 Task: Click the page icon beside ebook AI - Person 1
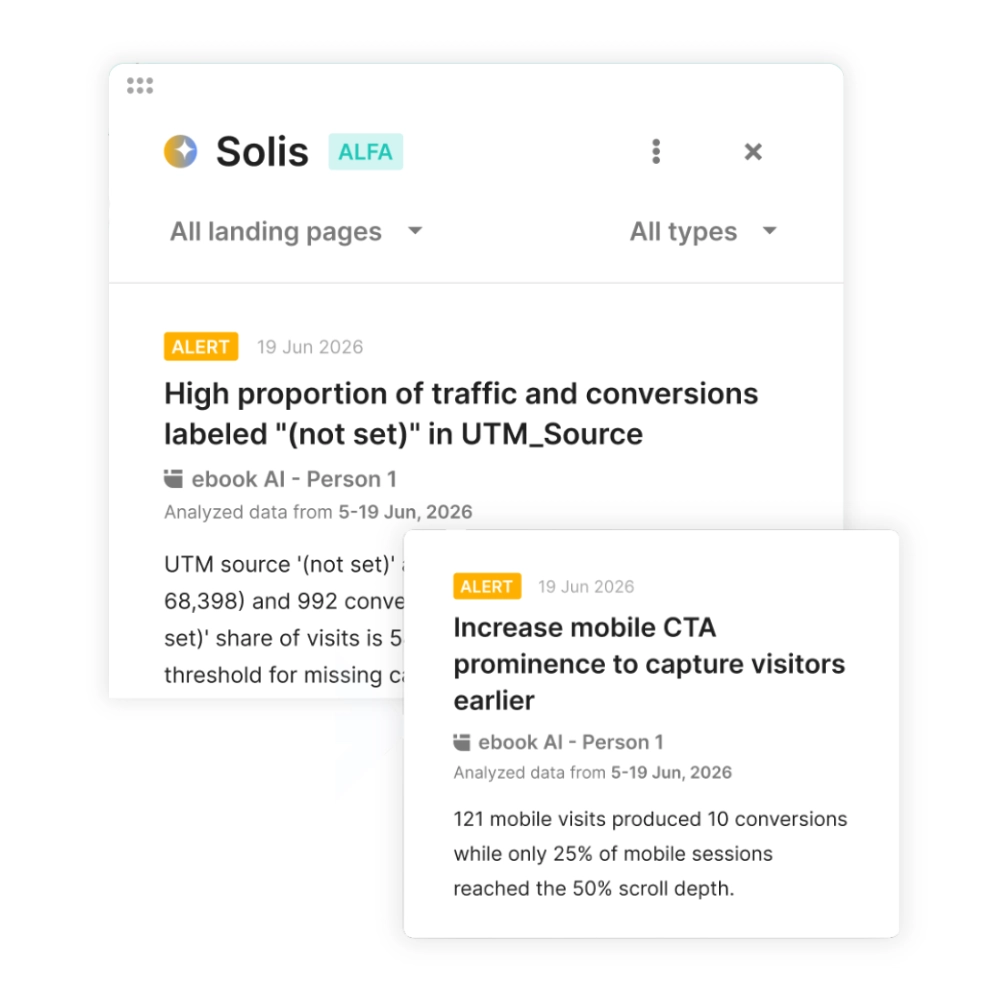pos(171,478)
